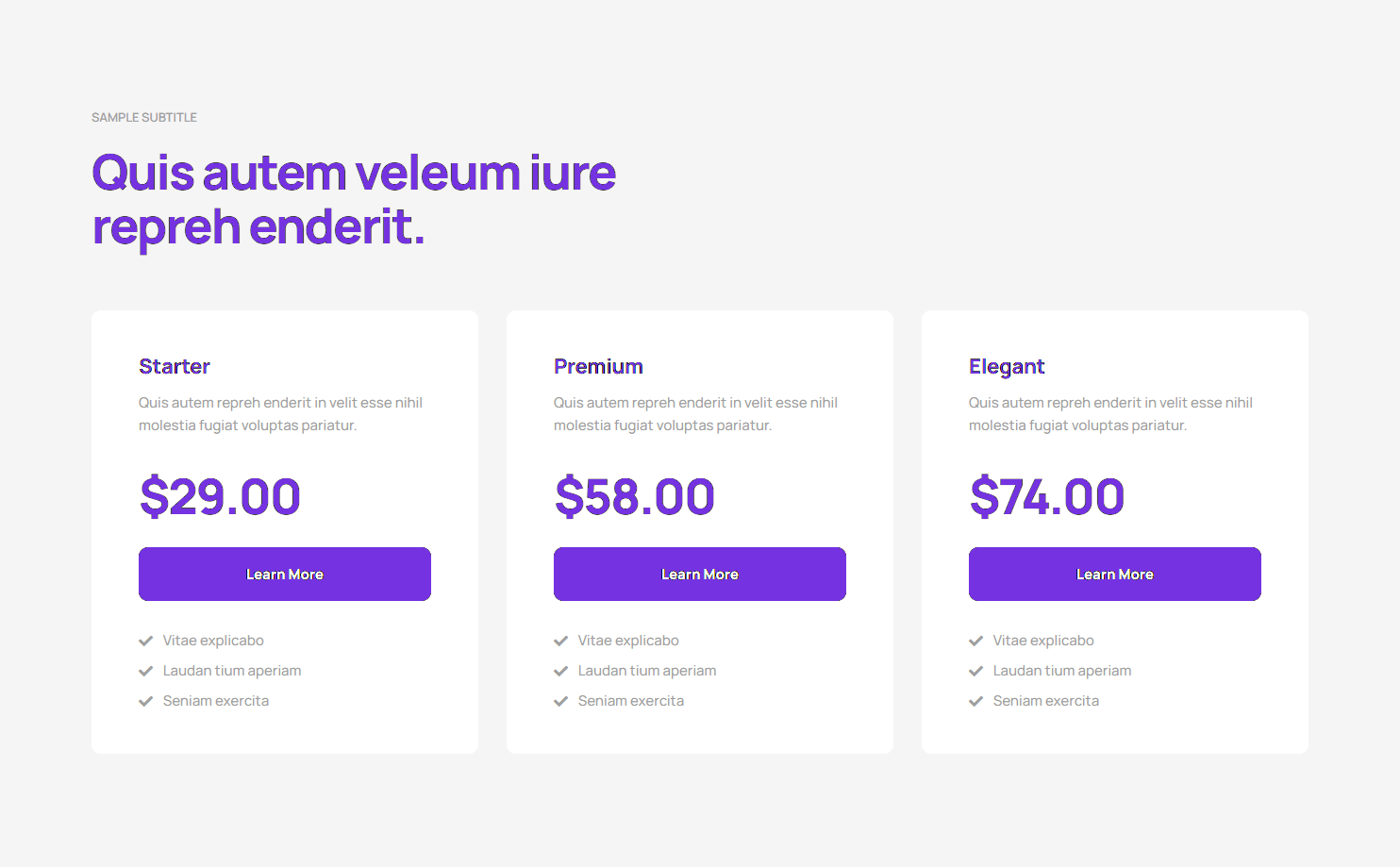Click the checkmark beside Seniam exercita in Starter
Viewport: 1400px width, 867px height.
click(x=146, y=701)
